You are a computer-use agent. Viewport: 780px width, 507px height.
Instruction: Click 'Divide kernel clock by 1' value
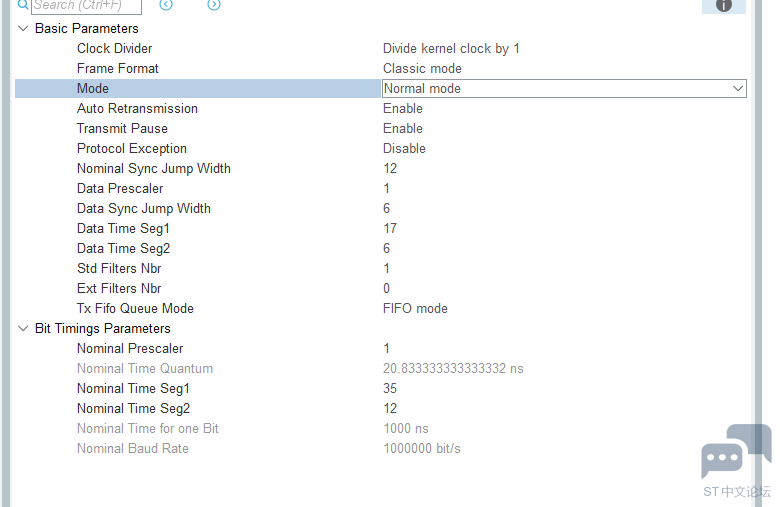pyautogui.click(x=451, y=48)
